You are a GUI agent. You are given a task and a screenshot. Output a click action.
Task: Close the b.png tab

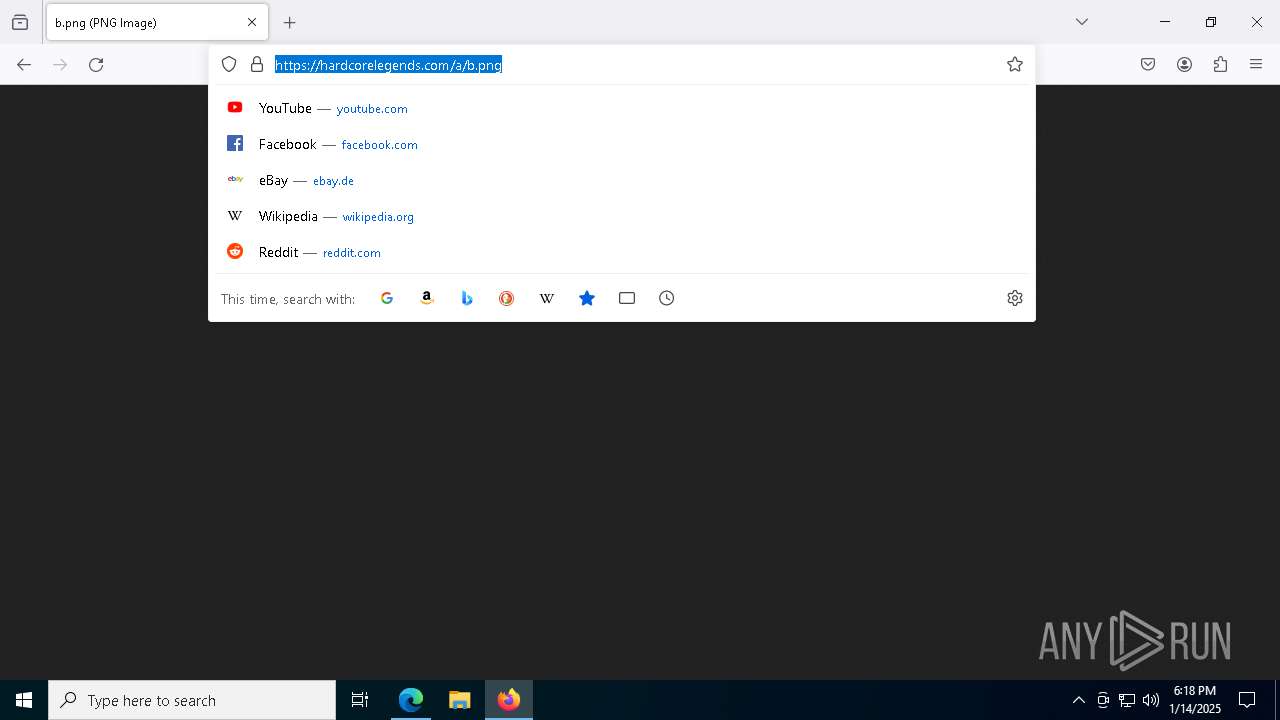[x=252, y=22]
